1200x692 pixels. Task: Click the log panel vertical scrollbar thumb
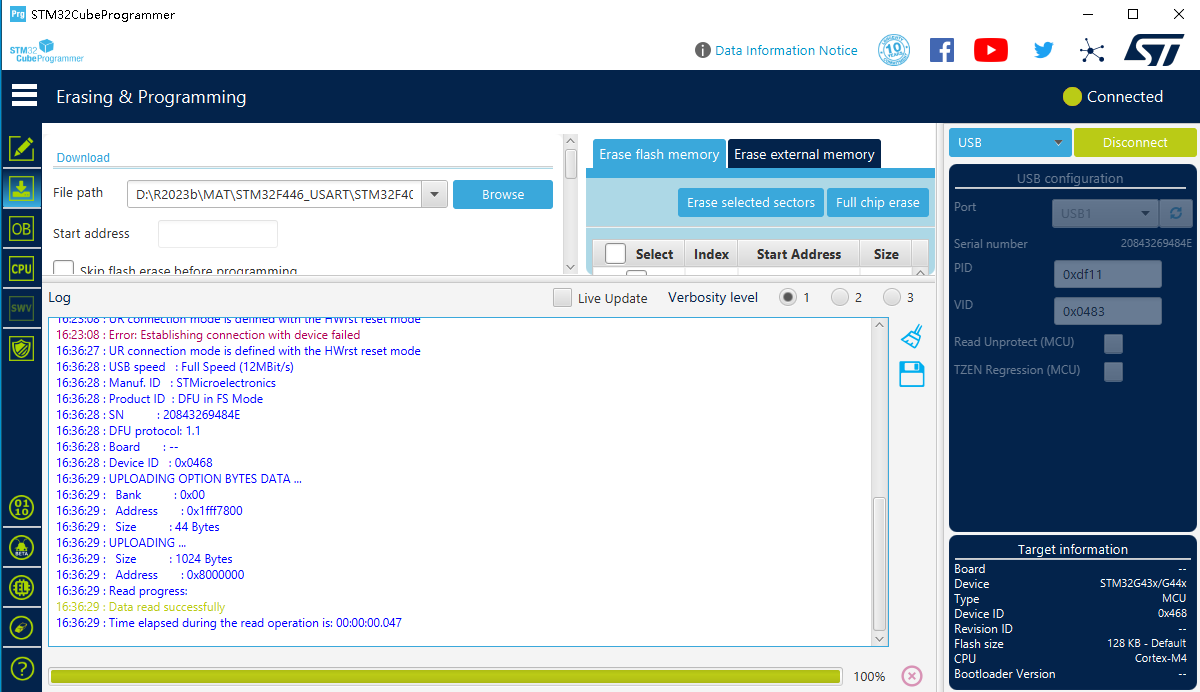coord(880,562)
